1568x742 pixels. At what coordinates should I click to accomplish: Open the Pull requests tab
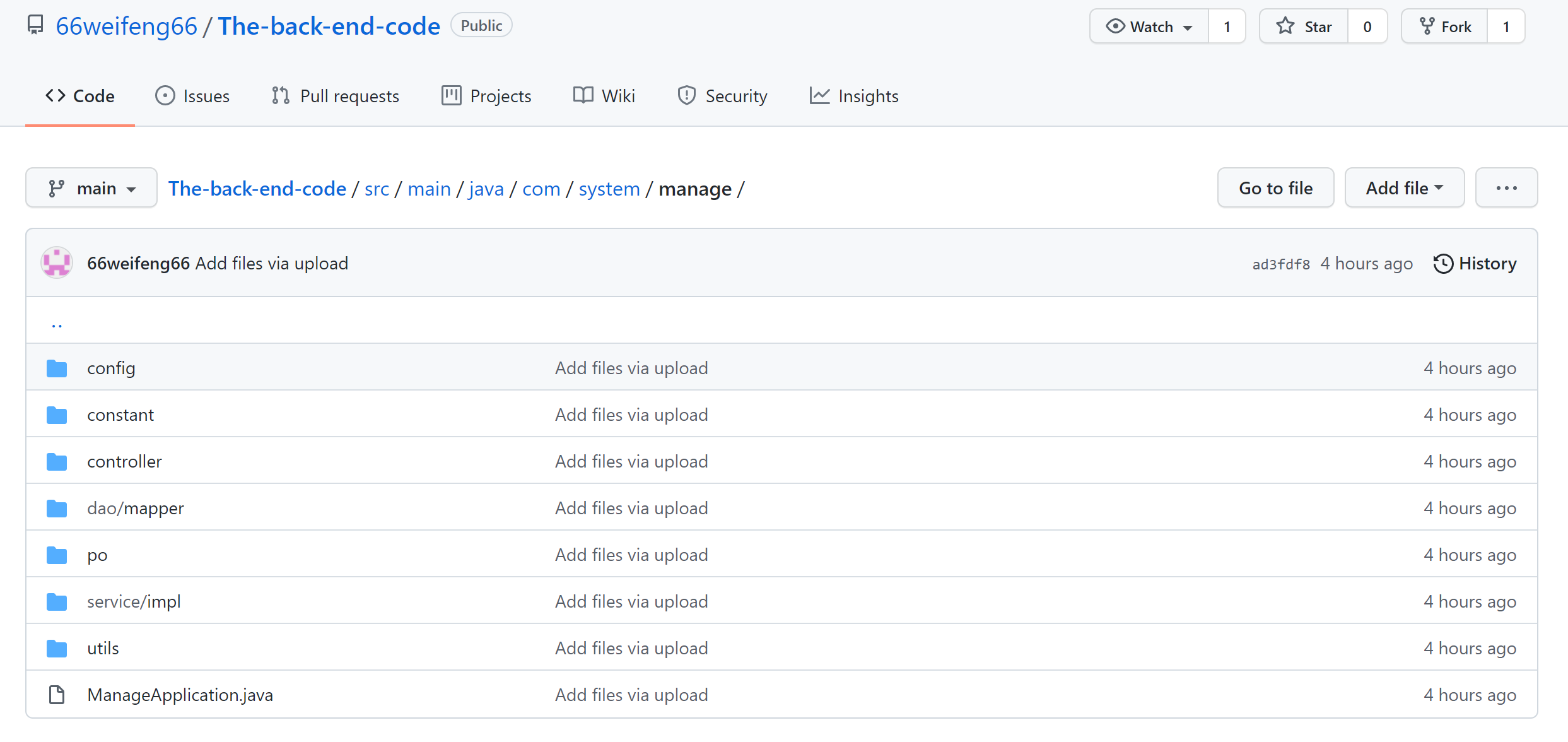tap(336, 96)
